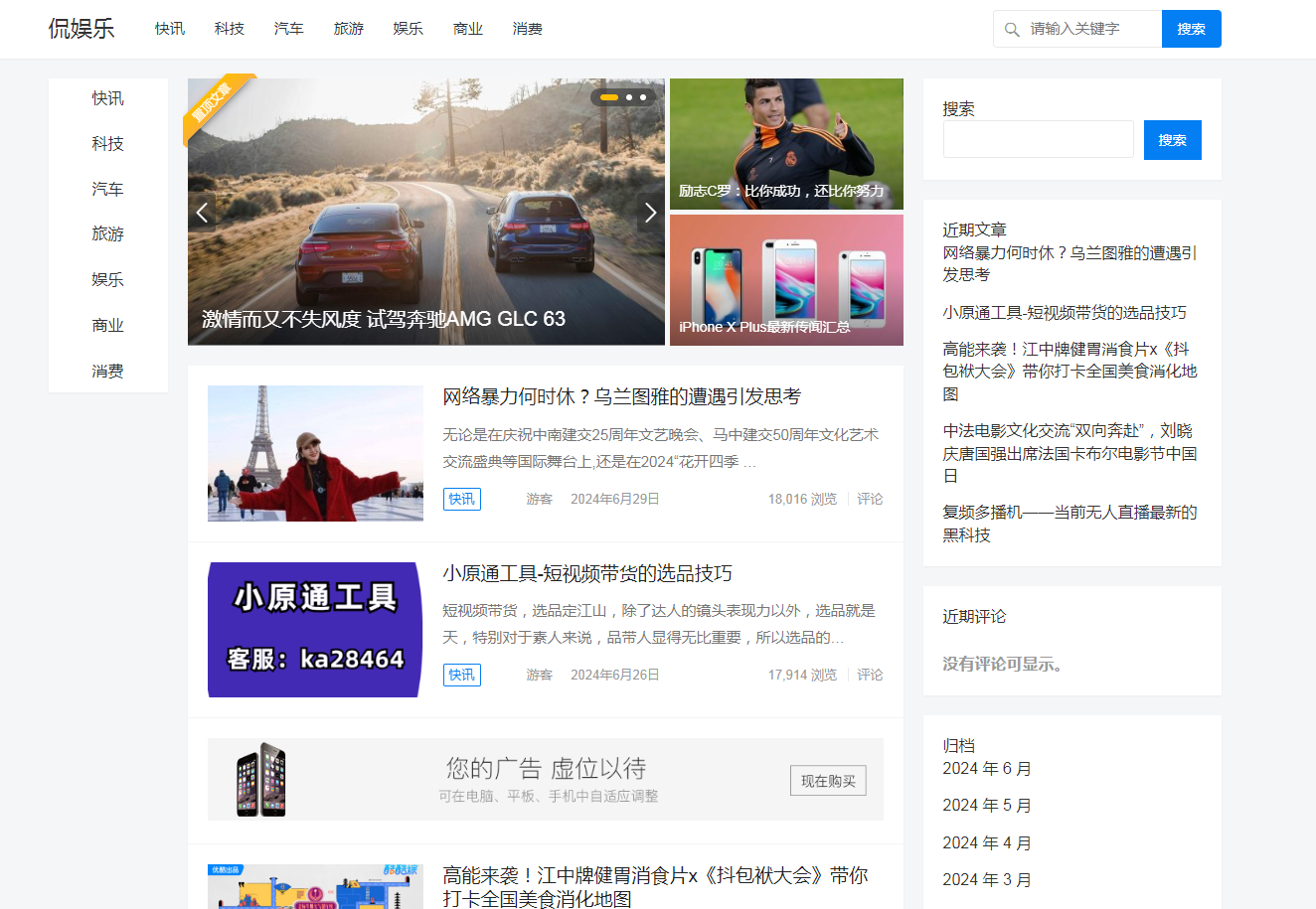Open recent post 复频多播机 in sidebar

point(1069,524)
